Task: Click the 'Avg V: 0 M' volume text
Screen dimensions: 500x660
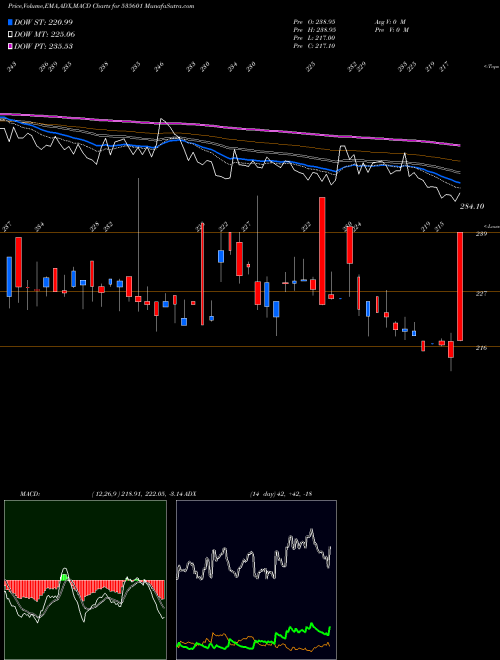Action: click(x=391, y=21)
